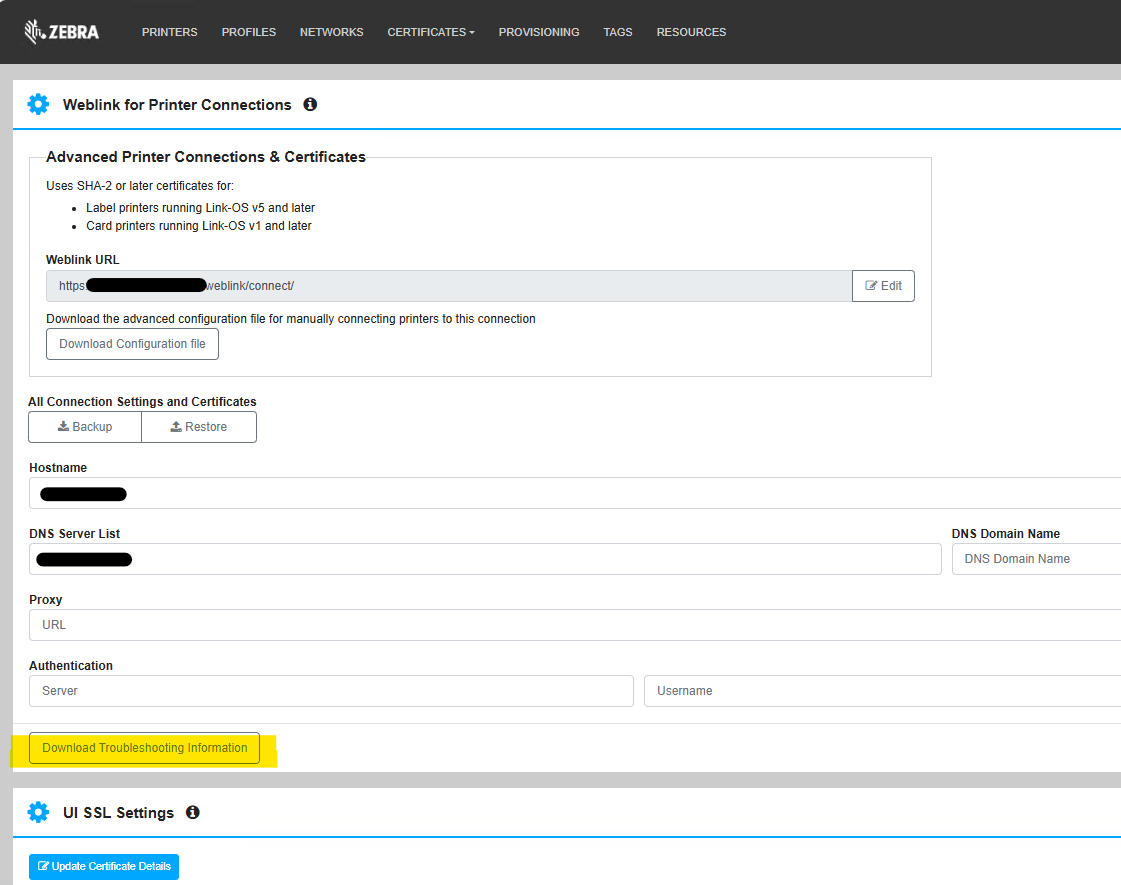
Task: Open info icon beside Weblink for Printer Connections
Action: (x=310, y=104)
